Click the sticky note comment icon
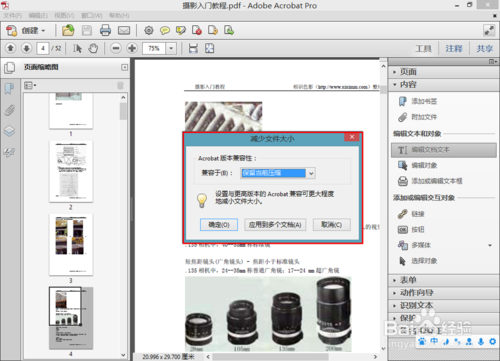Screen dimensions: 500x361 click(165, 31)
